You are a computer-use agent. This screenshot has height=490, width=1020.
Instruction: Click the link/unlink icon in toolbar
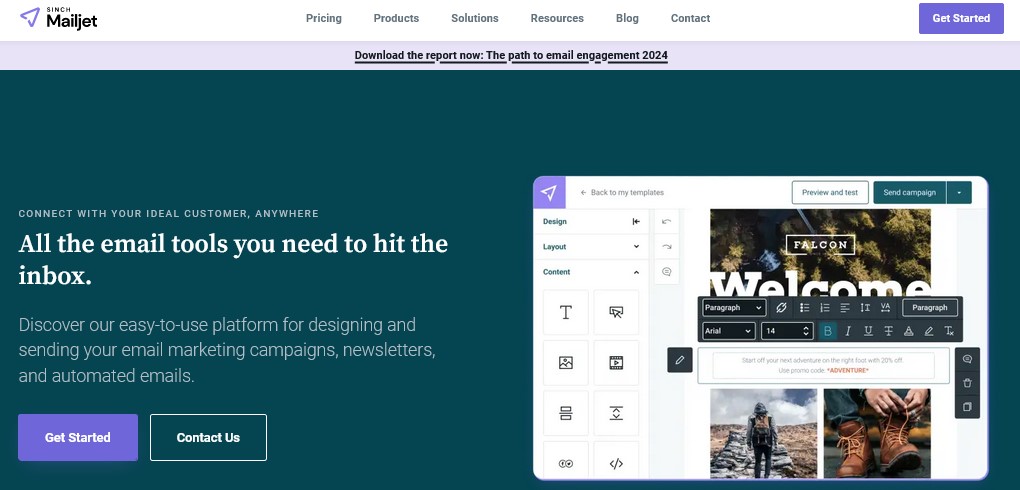[781, 308]
